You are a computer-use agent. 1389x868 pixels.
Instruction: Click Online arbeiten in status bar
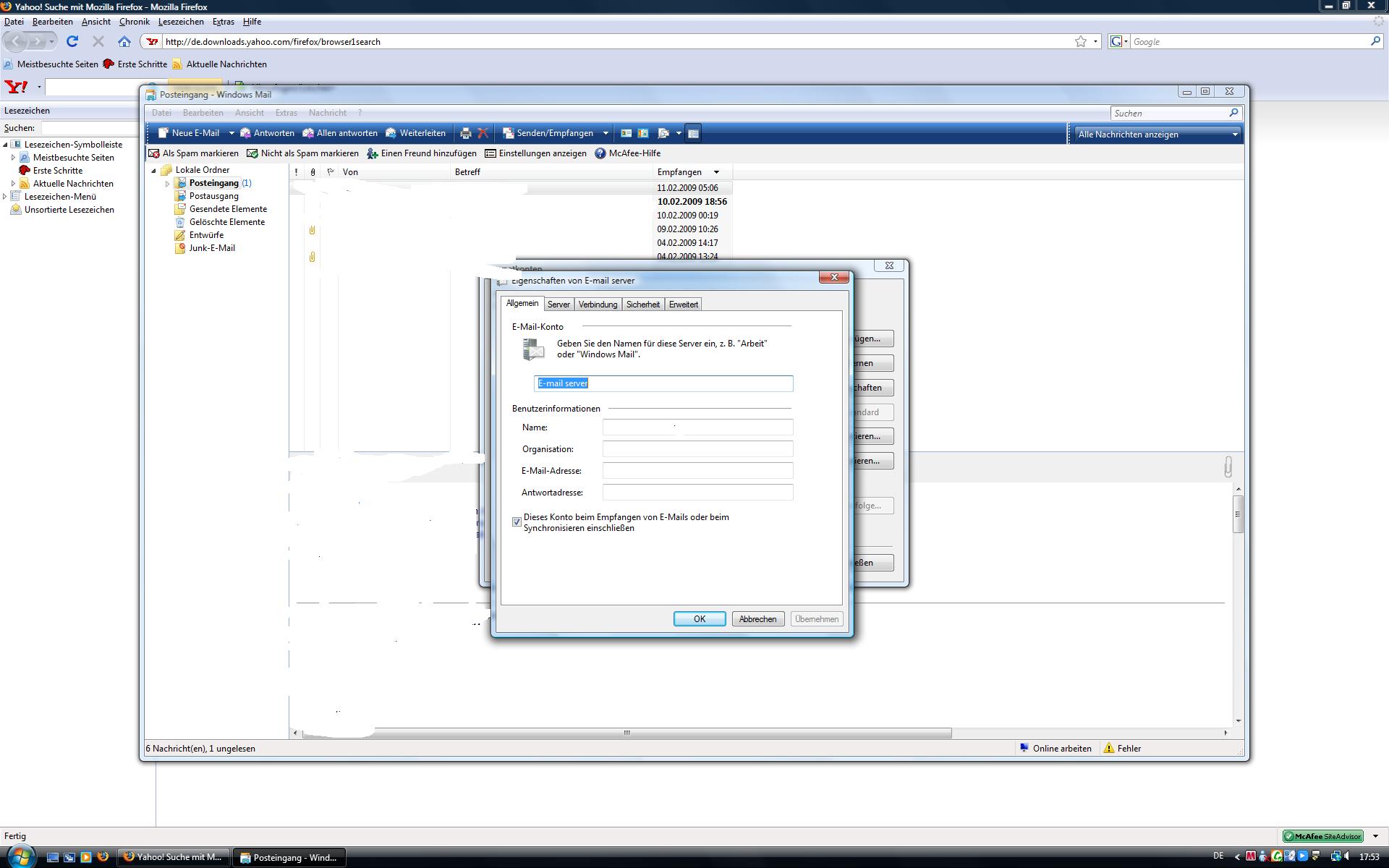tap(1056, 748)
